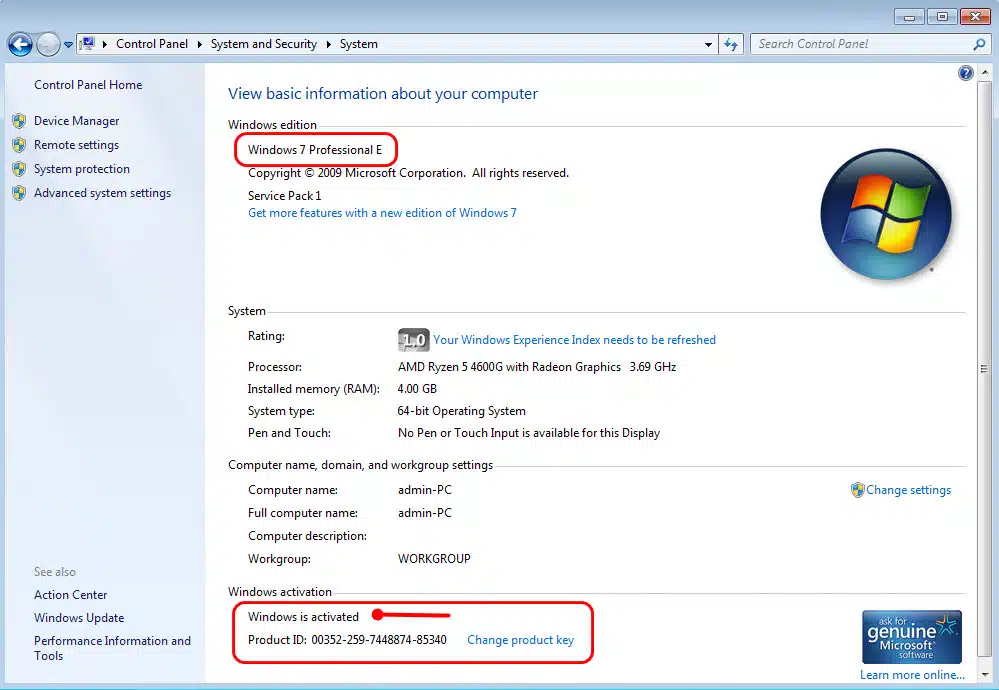Click the Refresh button beside address bar
Image resolution: width=999 pixels, height=690 pixels.
pyautogui.click(x=731, y=45)
